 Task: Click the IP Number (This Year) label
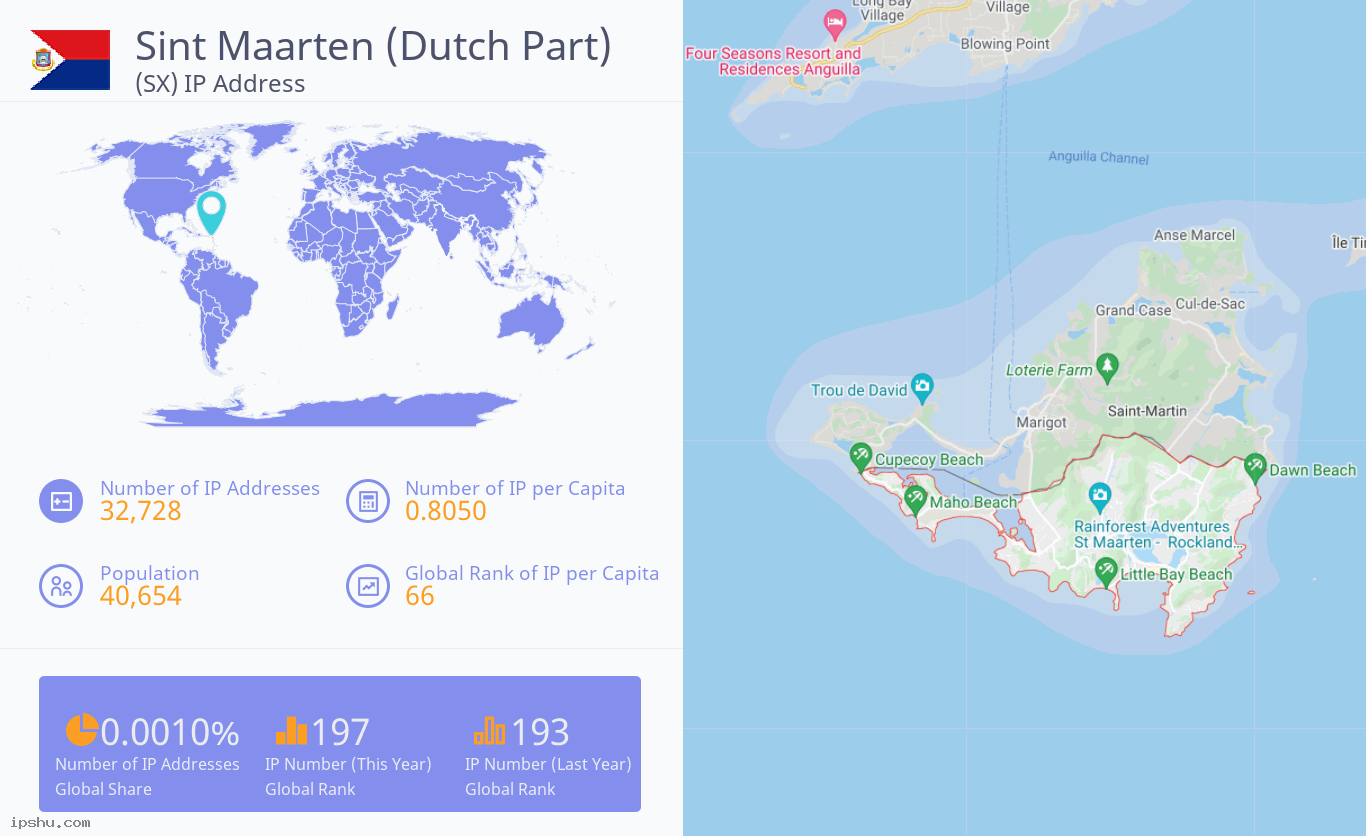348,764
